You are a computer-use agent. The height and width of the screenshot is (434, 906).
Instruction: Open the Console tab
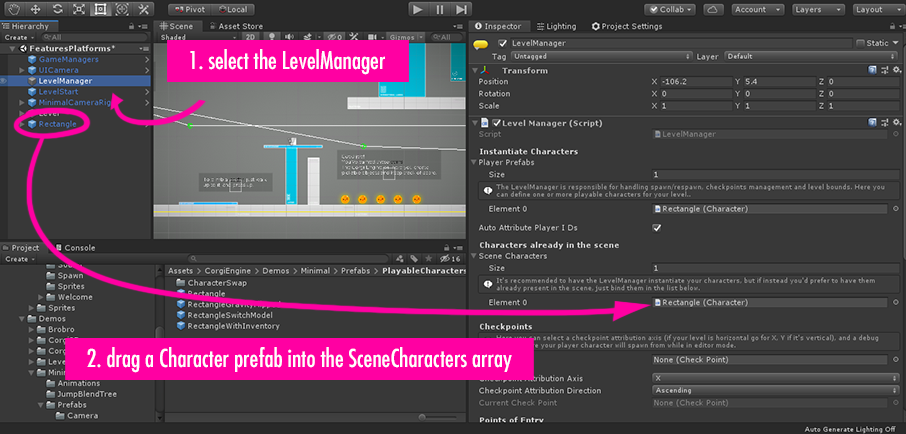pos(79,247)
